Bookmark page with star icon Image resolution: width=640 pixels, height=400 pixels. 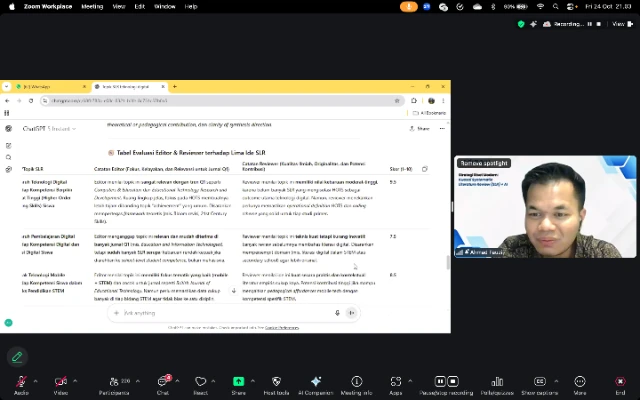tap(397, 100)
